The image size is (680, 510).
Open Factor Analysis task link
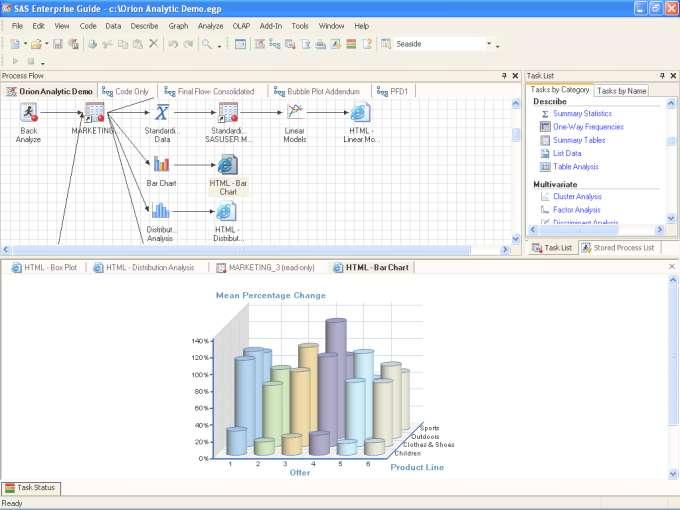point(576,210)
